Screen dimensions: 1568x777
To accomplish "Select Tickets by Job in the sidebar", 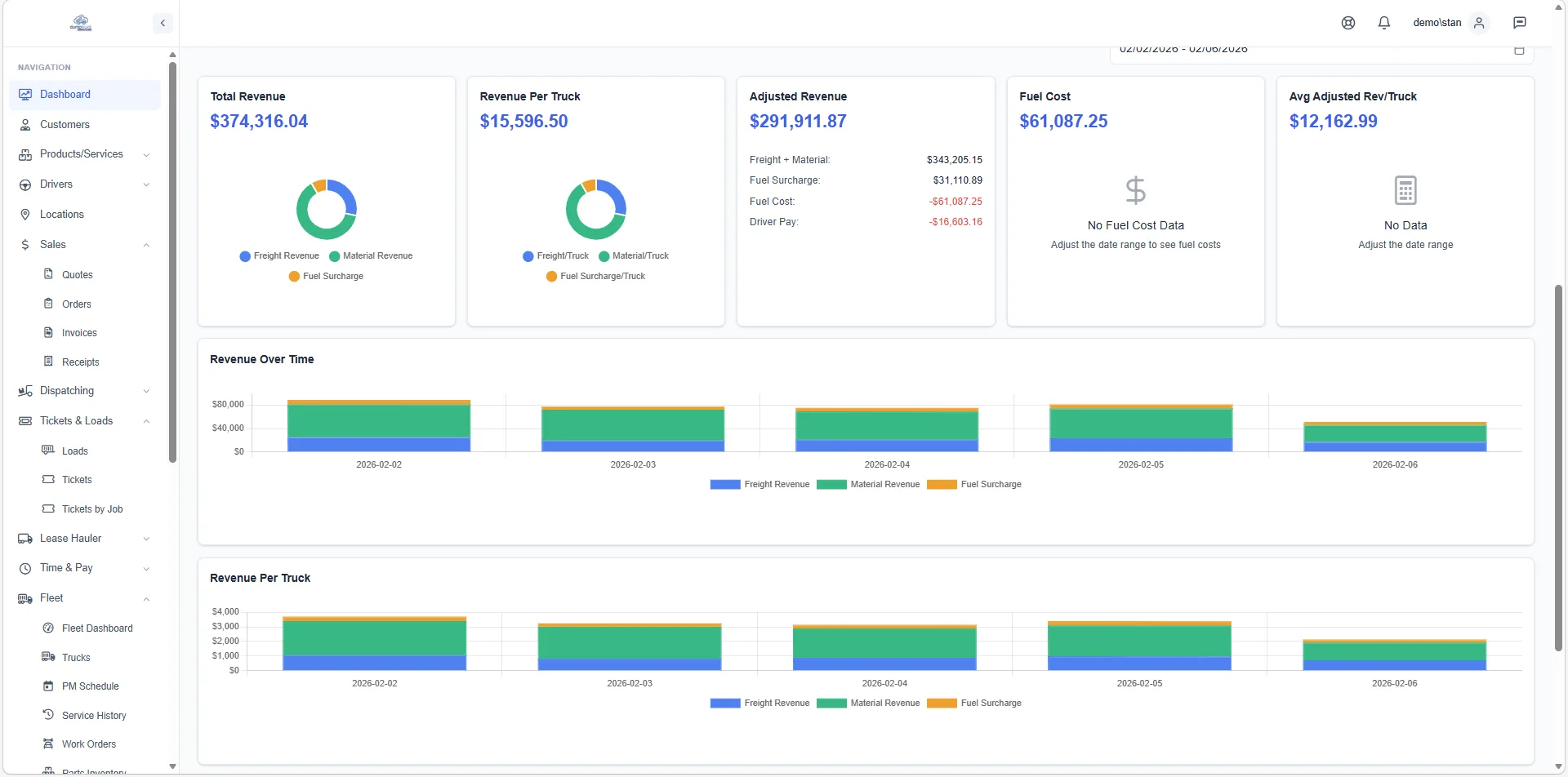I will [x=92, y=508].
